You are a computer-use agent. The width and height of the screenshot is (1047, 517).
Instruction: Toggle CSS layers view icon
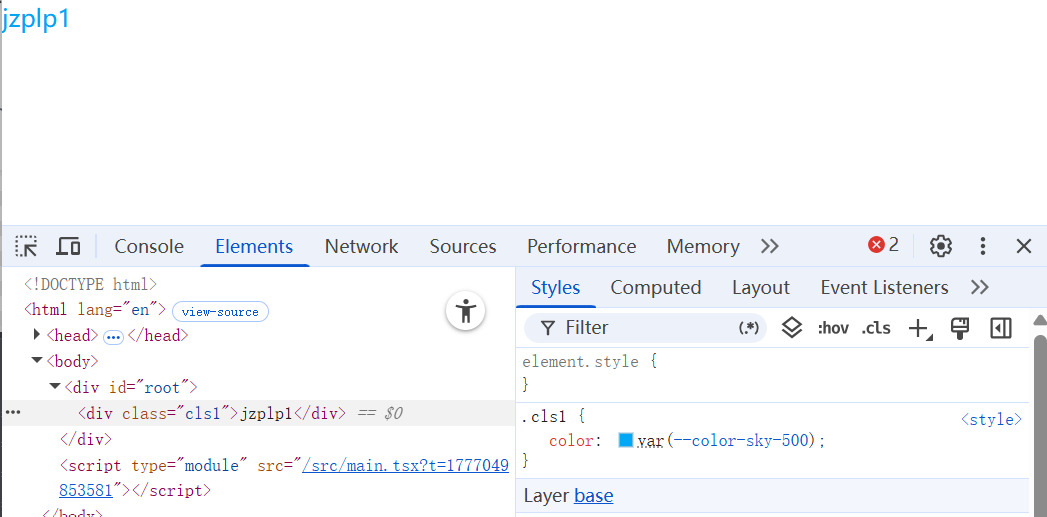pos(791,328)
